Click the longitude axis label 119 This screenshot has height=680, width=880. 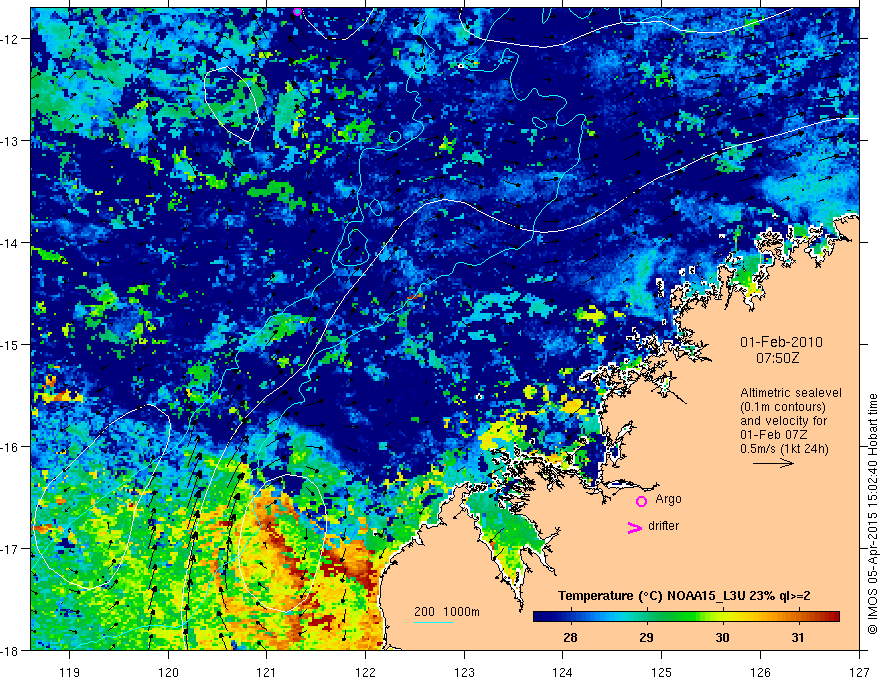tap(70, 672)
